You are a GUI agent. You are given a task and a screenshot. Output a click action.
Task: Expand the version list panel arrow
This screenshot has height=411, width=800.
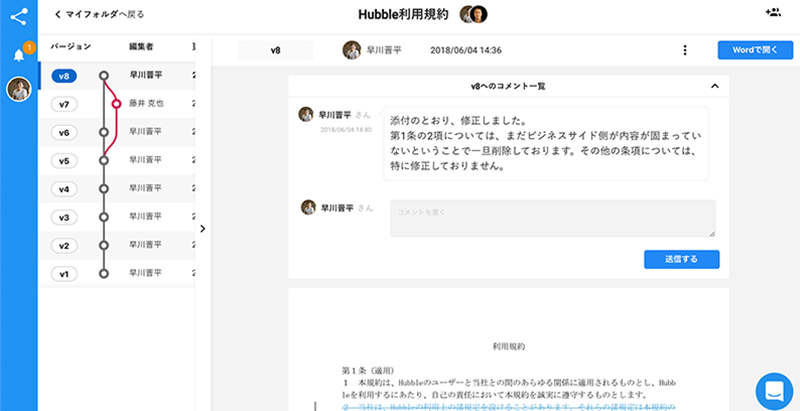(x=203, y=228)
